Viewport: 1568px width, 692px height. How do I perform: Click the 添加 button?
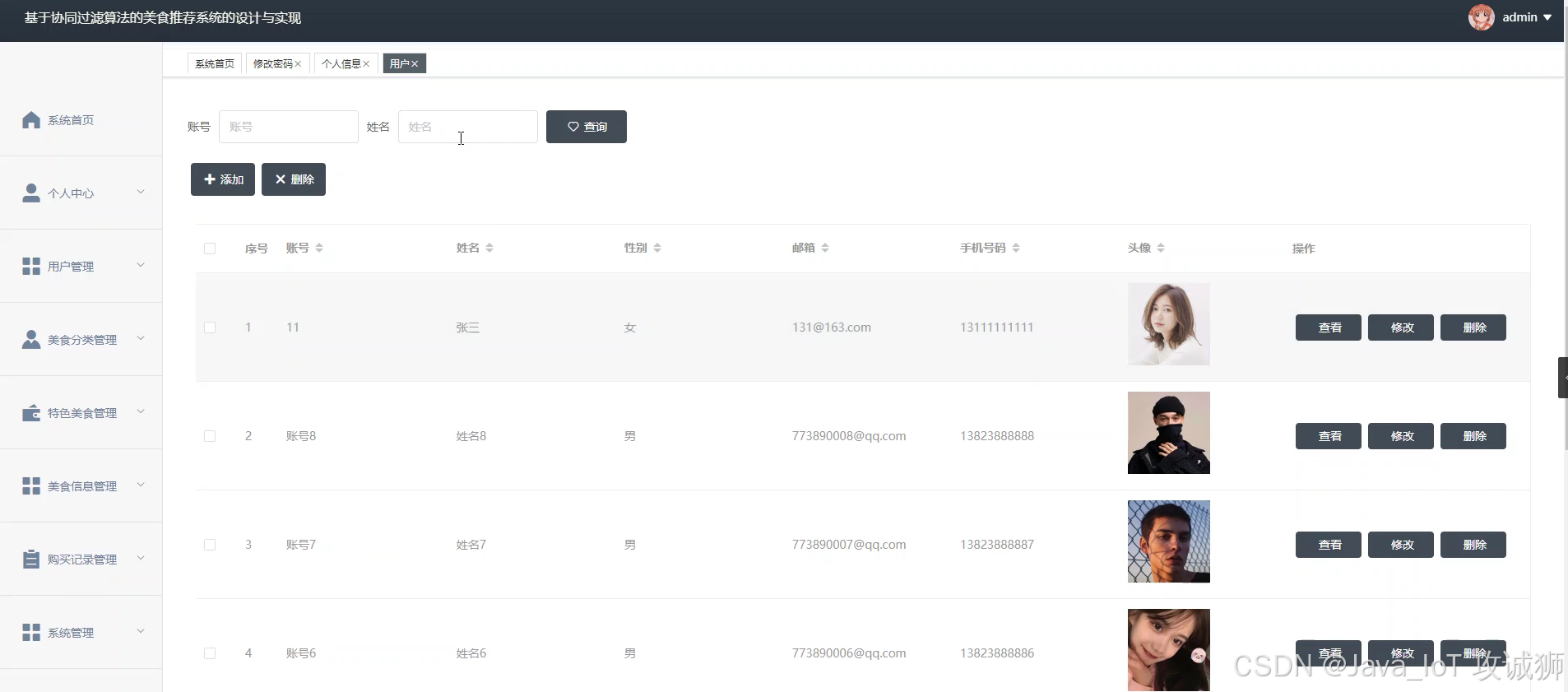[223, 179]
